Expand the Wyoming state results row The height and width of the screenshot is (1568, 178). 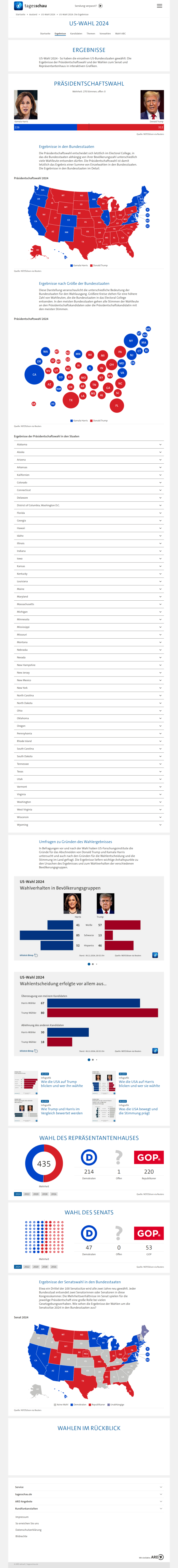[x=89, y=825]
